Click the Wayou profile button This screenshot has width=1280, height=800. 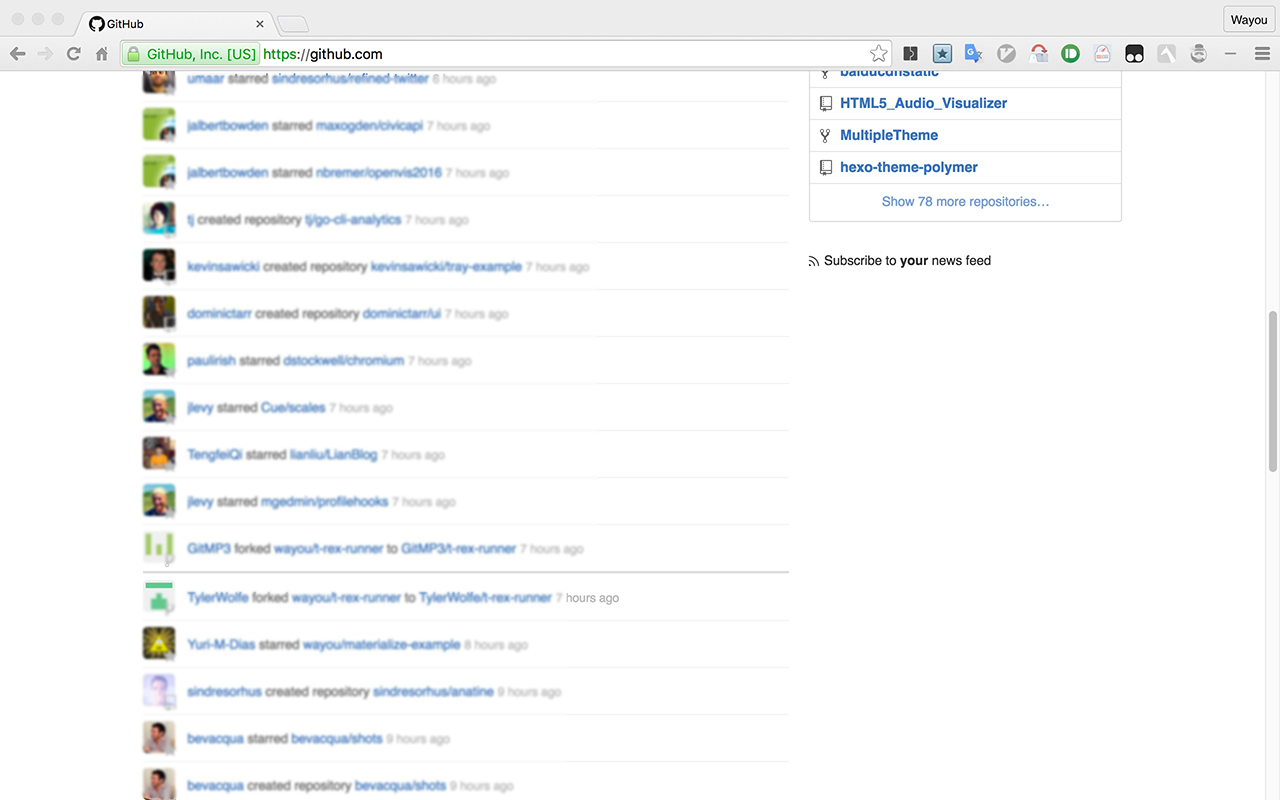(x=1249, y=20)
